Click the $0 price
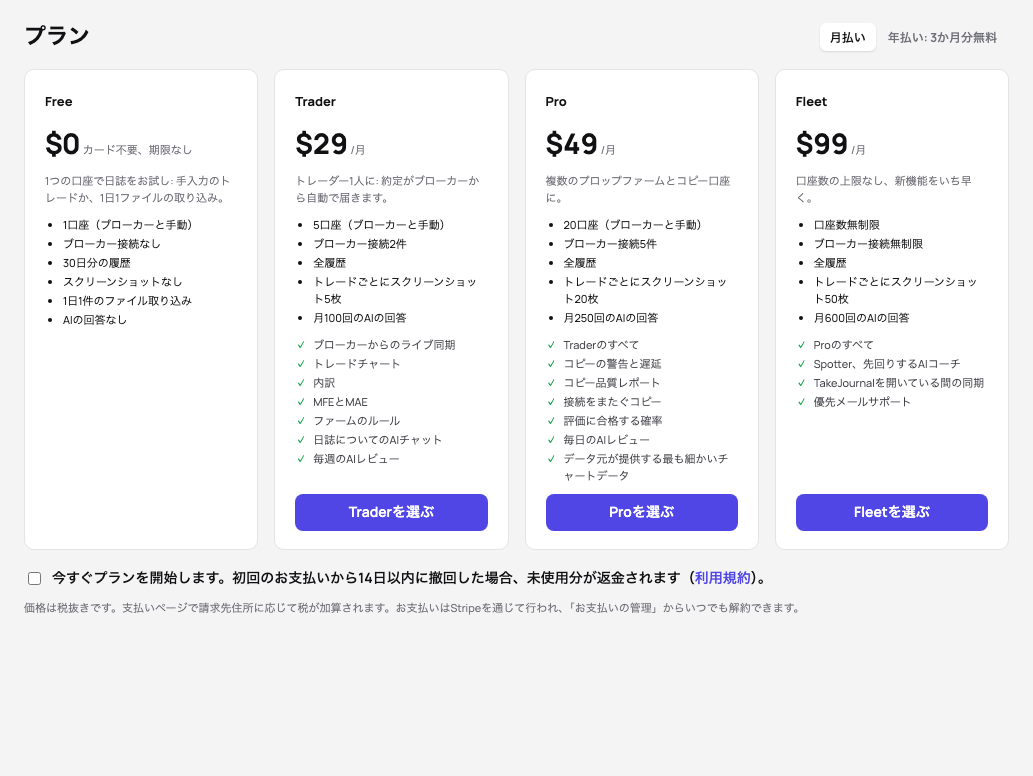The width and height of the screenshot is (1033, 776). tap(62, 144)
